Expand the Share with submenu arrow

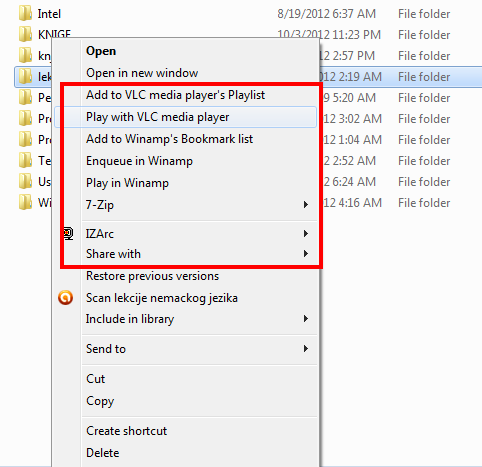[306, 254]
